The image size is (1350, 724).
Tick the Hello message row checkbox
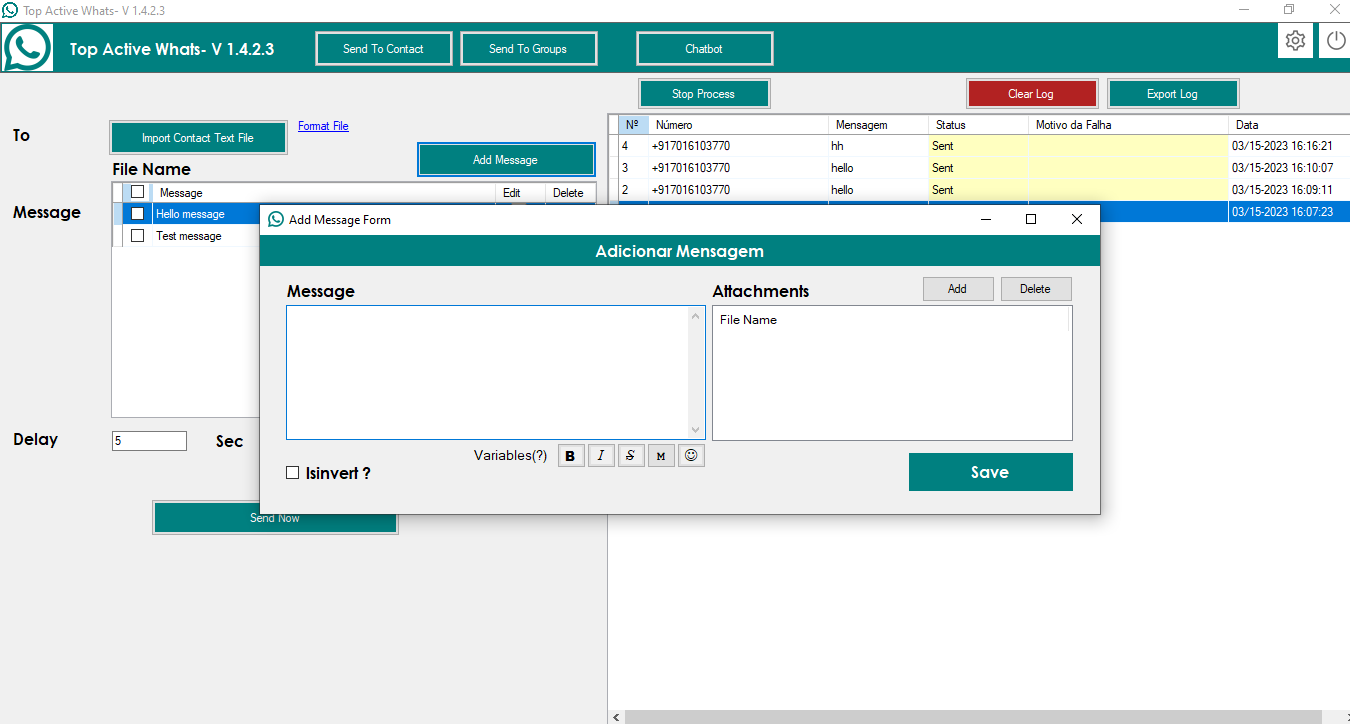[137, 214]
